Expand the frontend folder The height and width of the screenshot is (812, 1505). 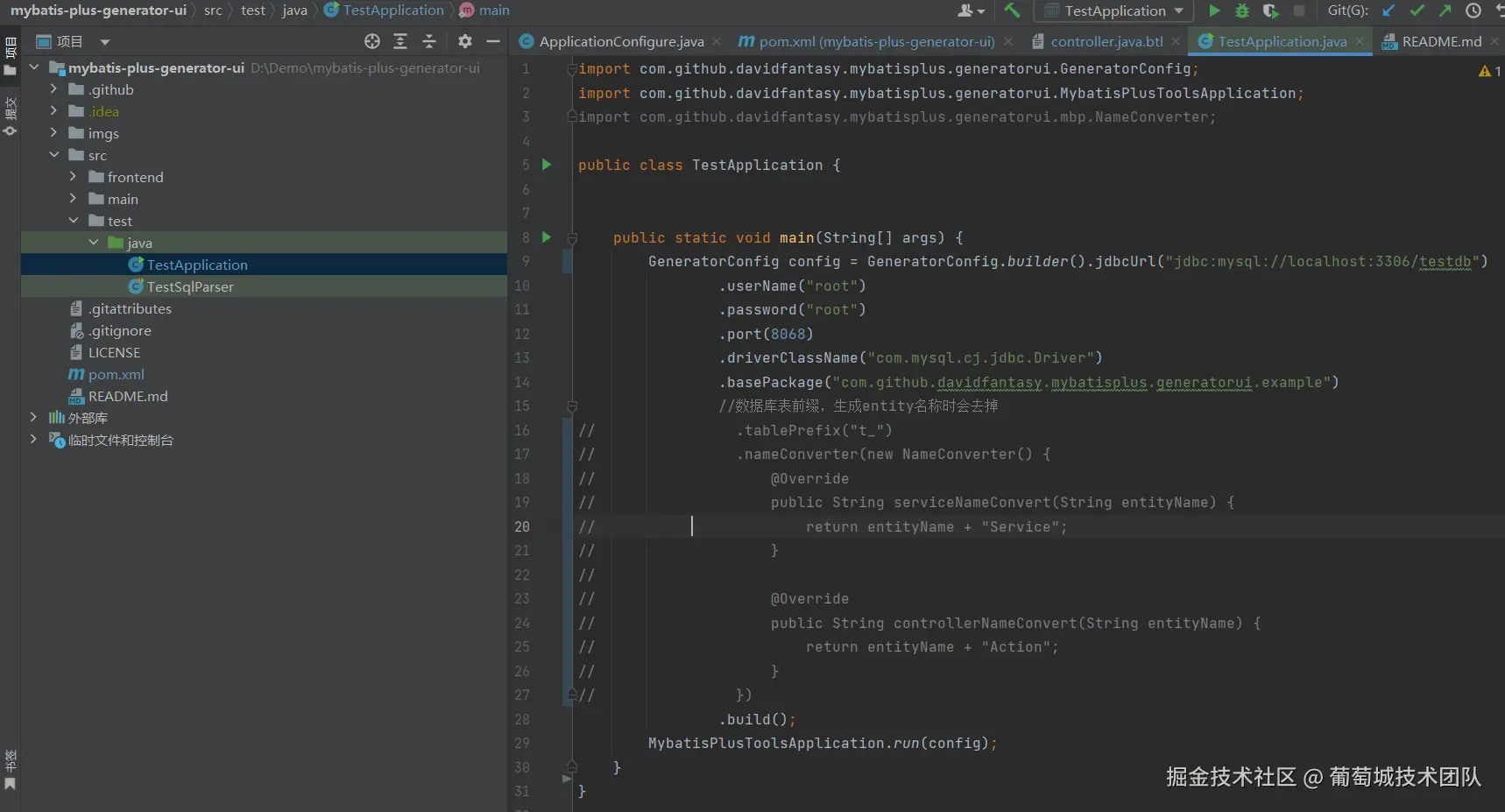point(74,177)
